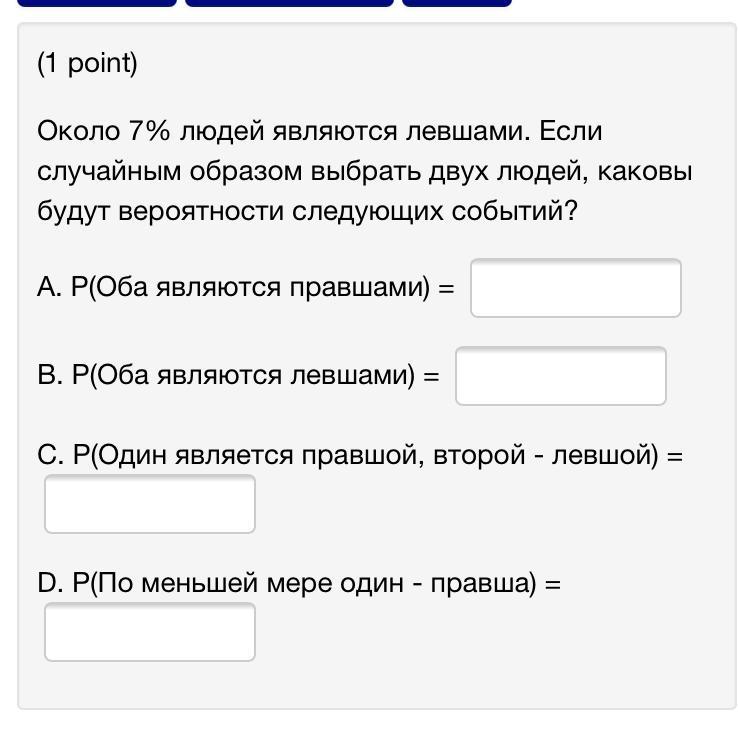Click the '7%' value in the problem text
This screenshot has height=738, width=738.
tap(149, 131)
